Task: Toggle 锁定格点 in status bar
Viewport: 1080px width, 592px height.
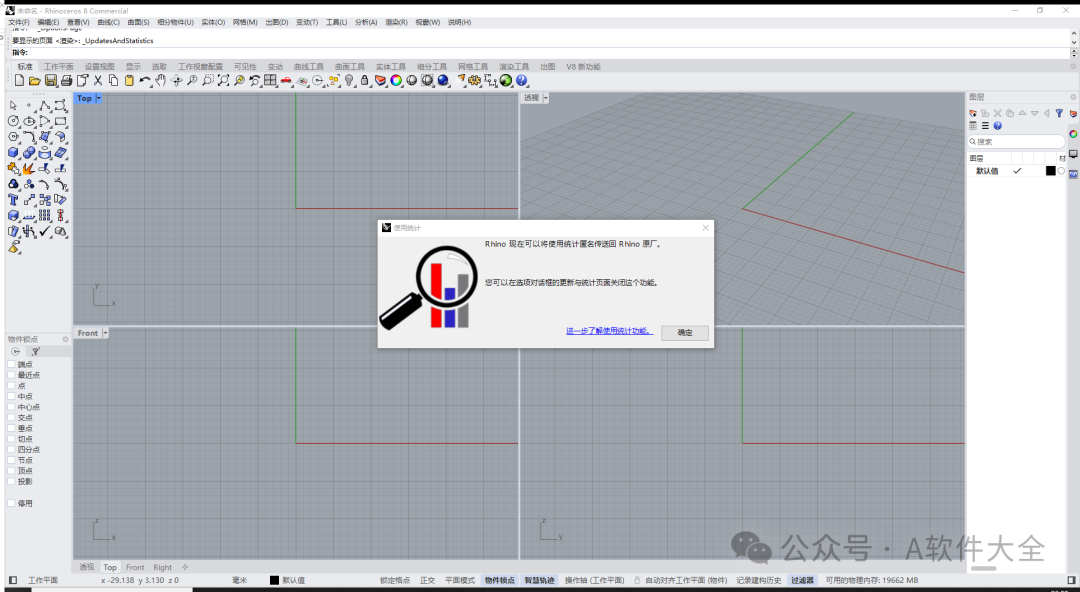Action: click(x=395, y=580)
